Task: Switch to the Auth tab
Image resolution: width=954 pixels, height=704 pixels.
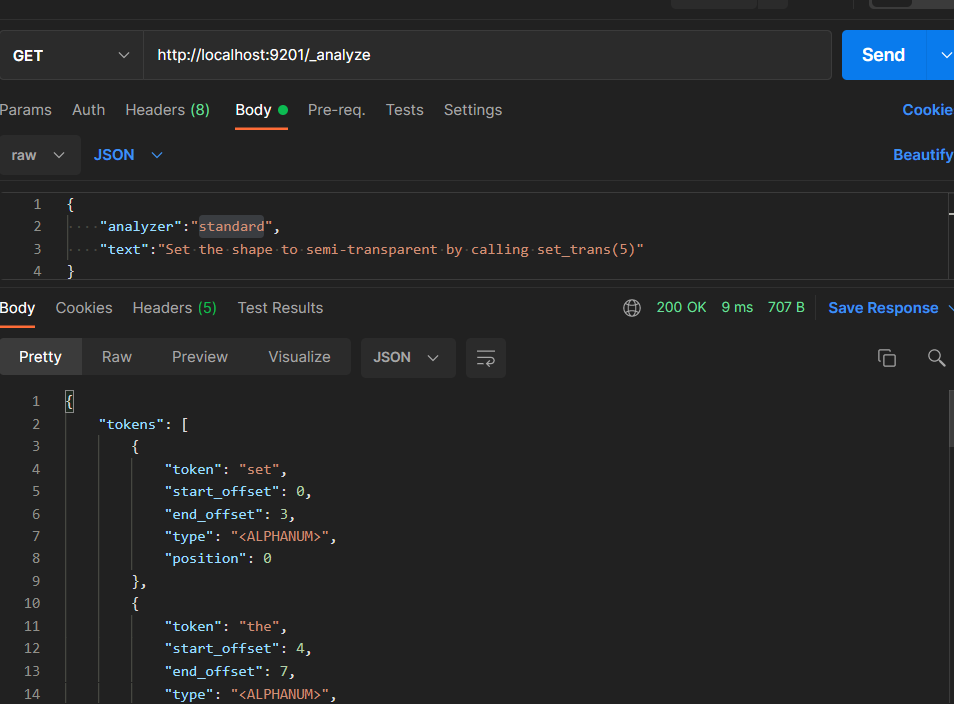Action: click(x=88, y=110)
